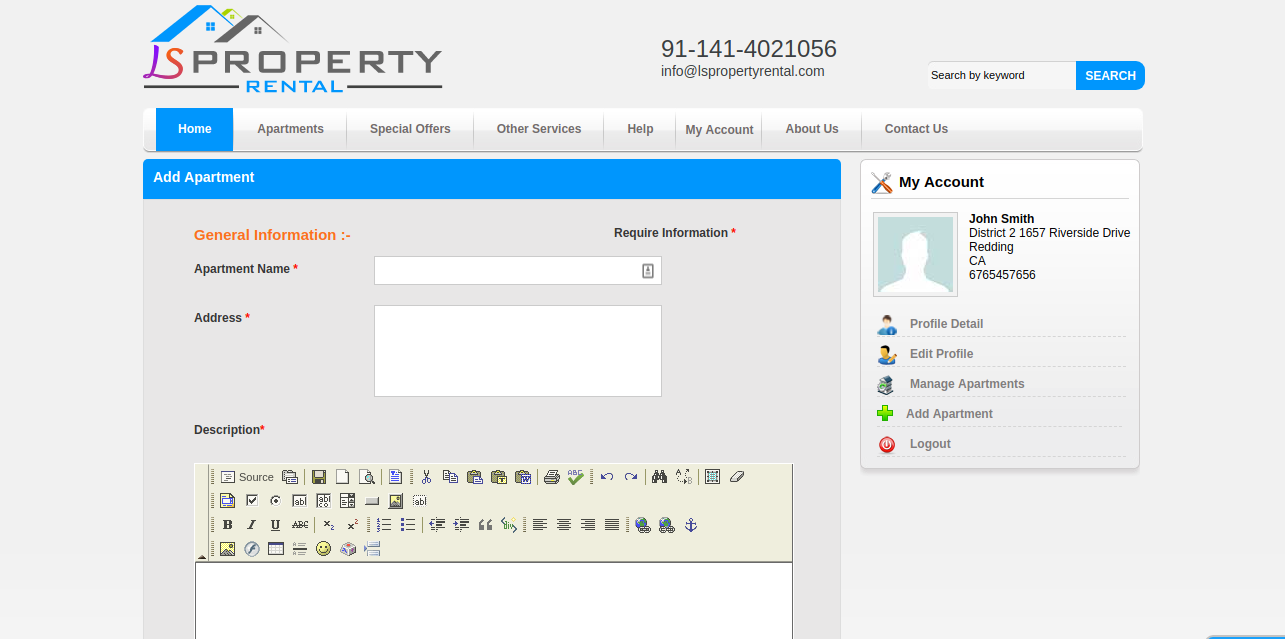
Task: Insert a selection list form element
Action: click(348, 501)
